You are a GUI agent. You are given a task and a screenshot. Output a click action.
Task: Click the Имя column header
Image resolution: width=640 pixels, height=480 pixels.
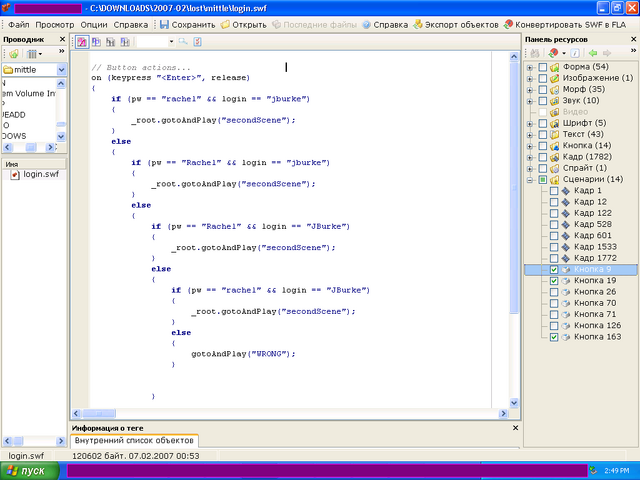click(x=34, y=164)
